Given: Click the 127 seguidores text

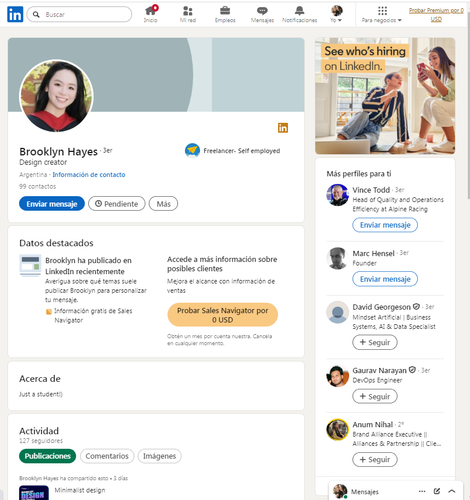Looking at the screenshot, I should pos(41,441).
